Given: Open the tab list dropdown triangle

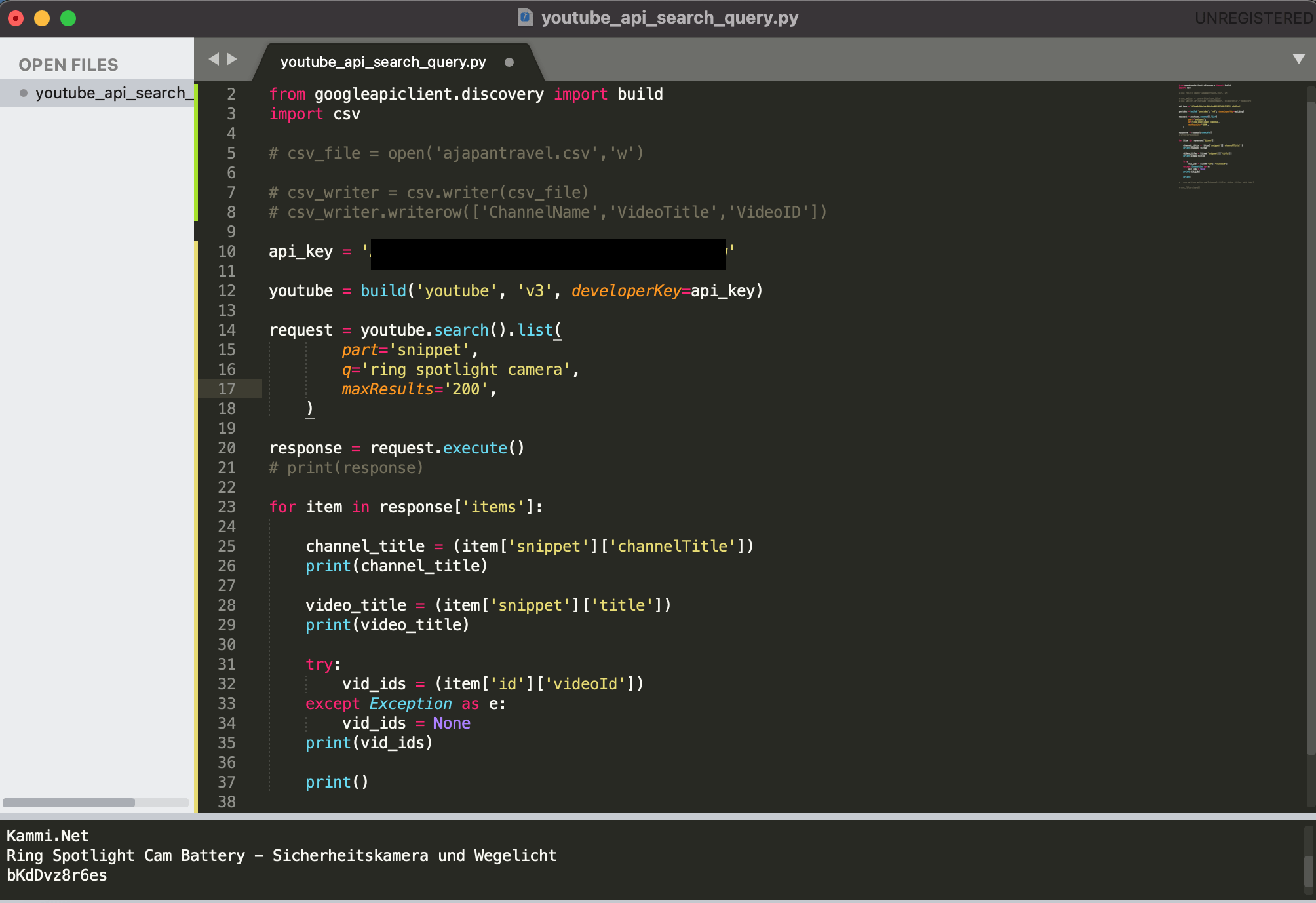Looking at the screenshot, I should click(x=1298, y=59).
